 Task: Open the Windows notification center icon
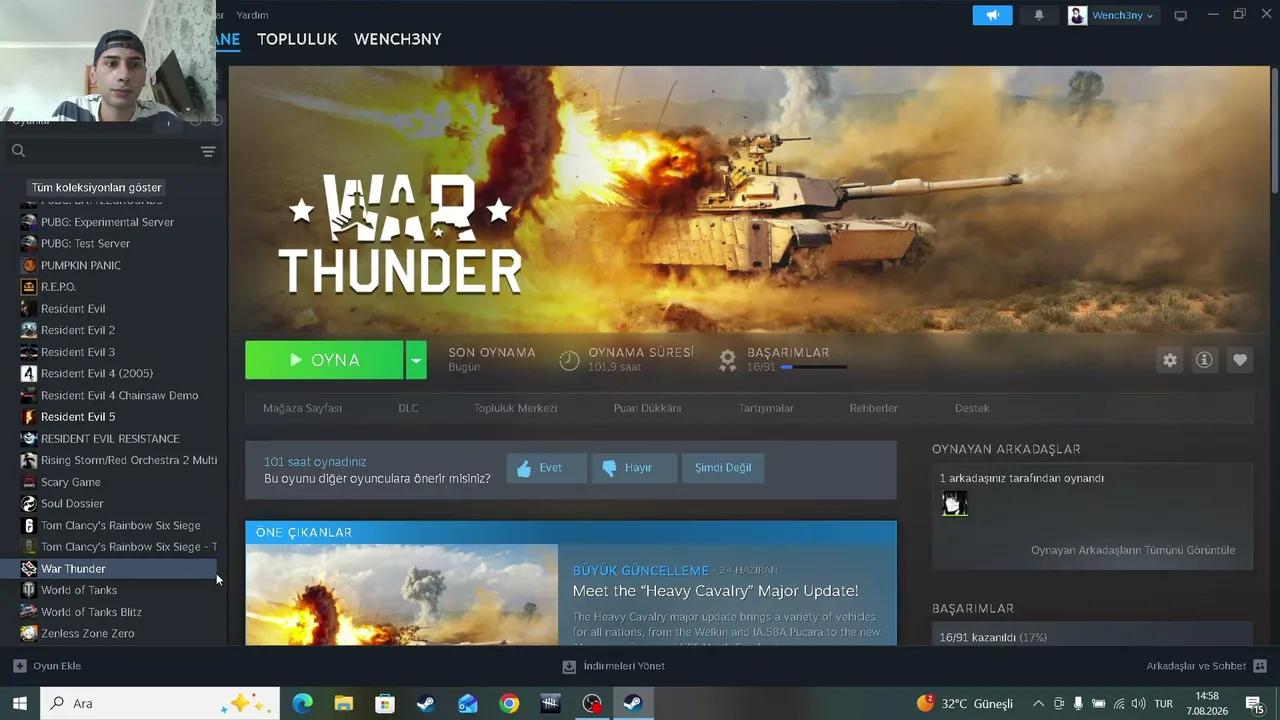[1255, 704]
